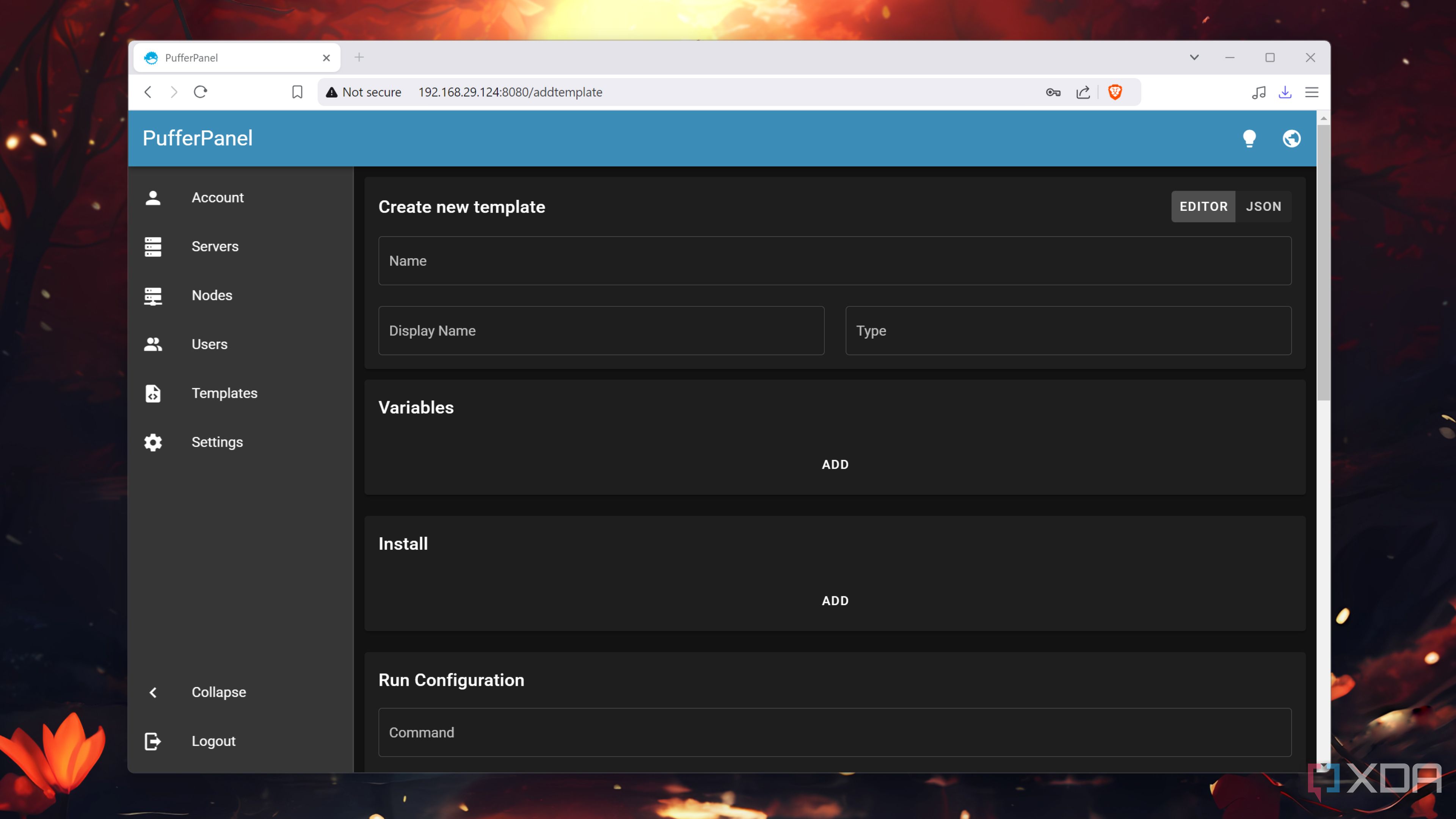Click the Account person icon in sidebar
The image size is (1456, 819).
[x=152, y=198]
